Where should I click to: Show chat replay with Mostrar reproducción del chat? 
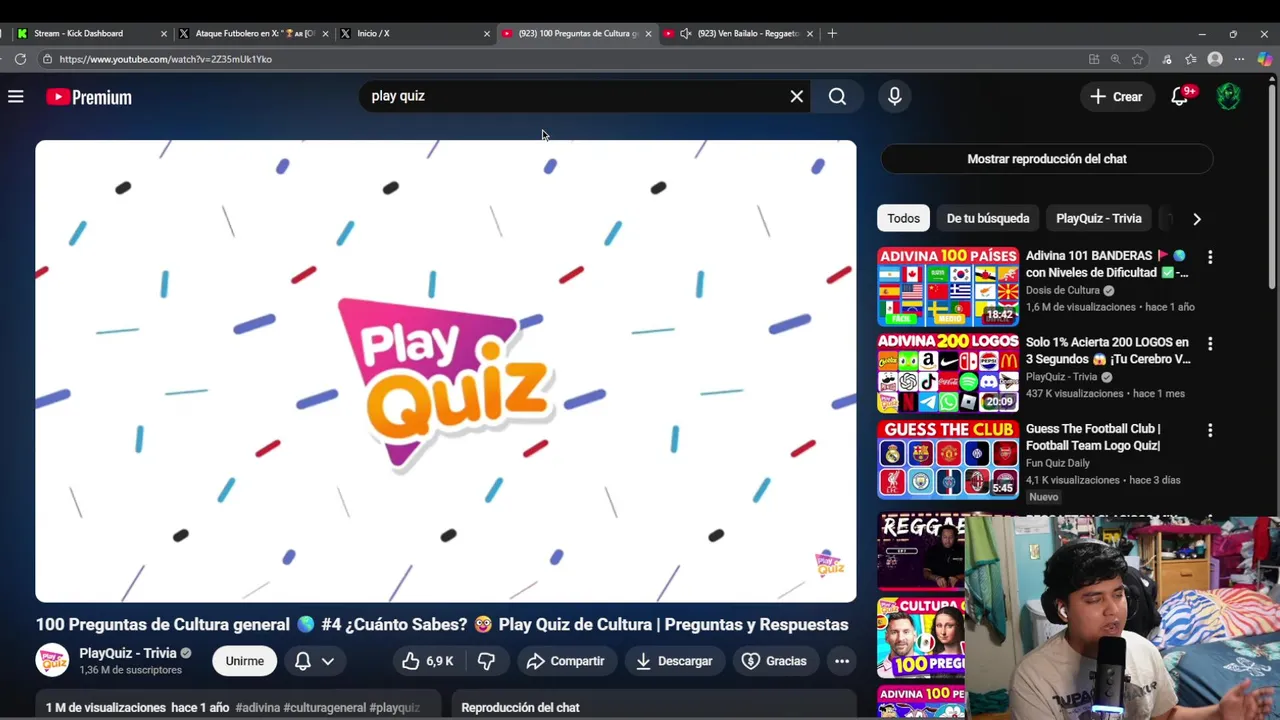[x=1047, y=159]
